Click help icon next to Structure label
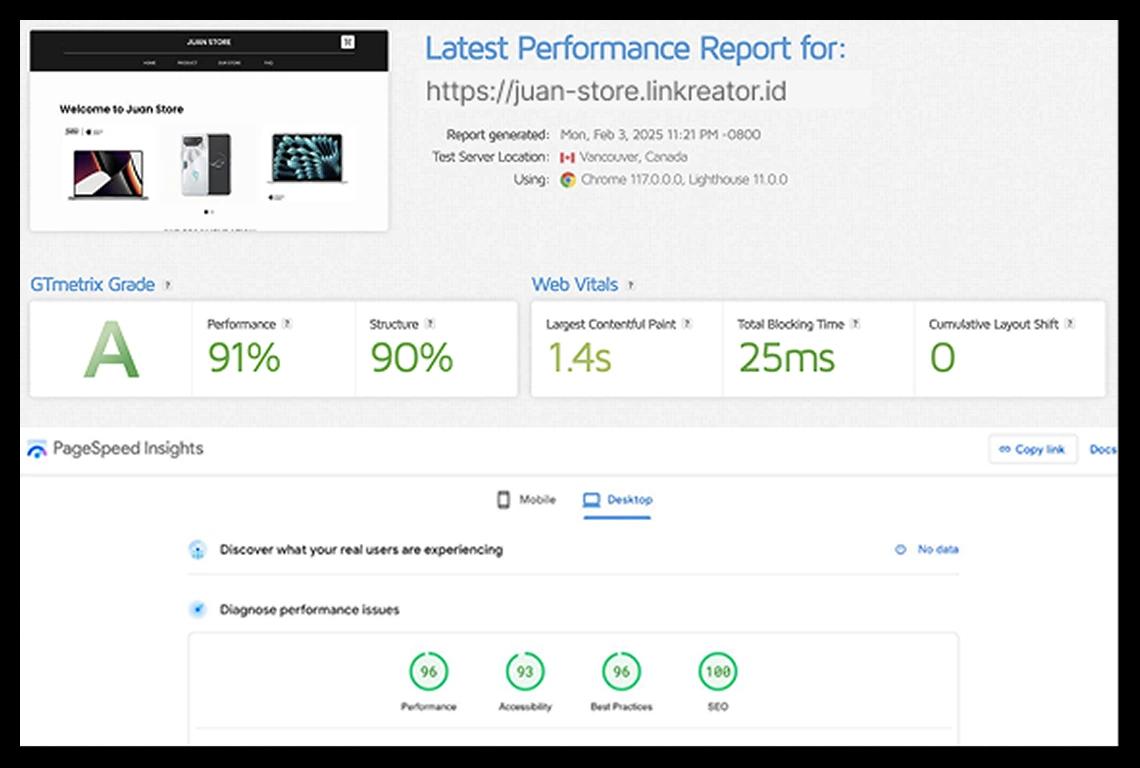Screen dimensions: 1140x768 (430, 324)
